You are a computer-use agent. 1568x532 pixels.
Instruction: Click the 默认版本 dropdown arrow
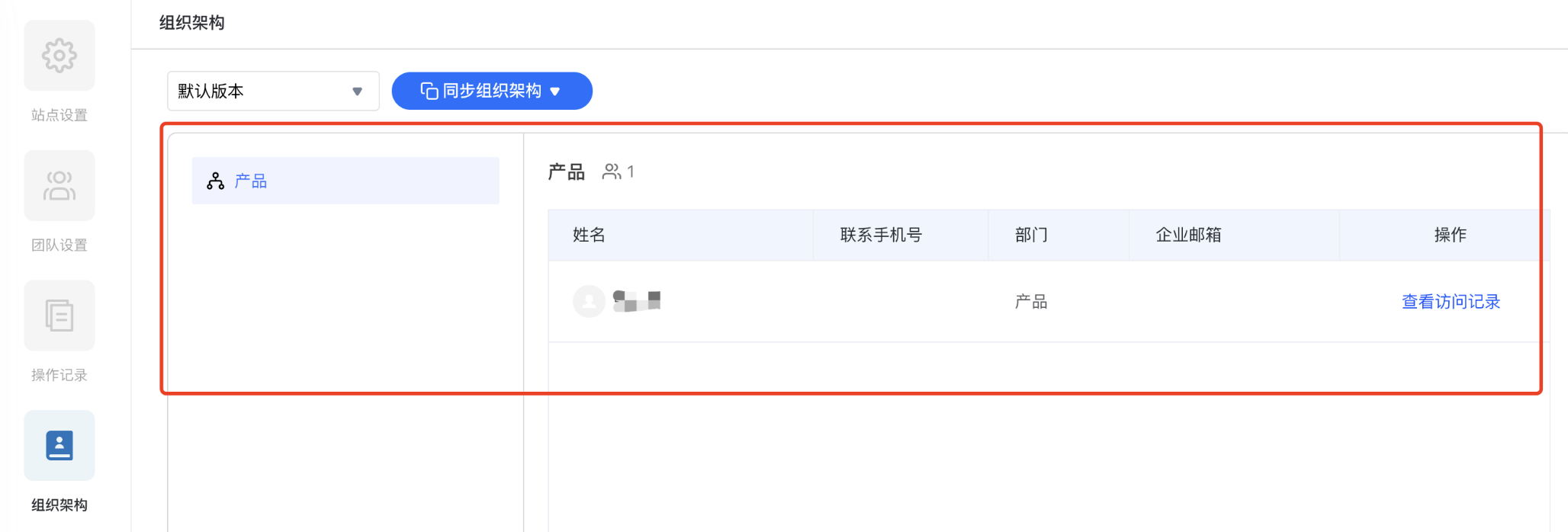point(357,91)
